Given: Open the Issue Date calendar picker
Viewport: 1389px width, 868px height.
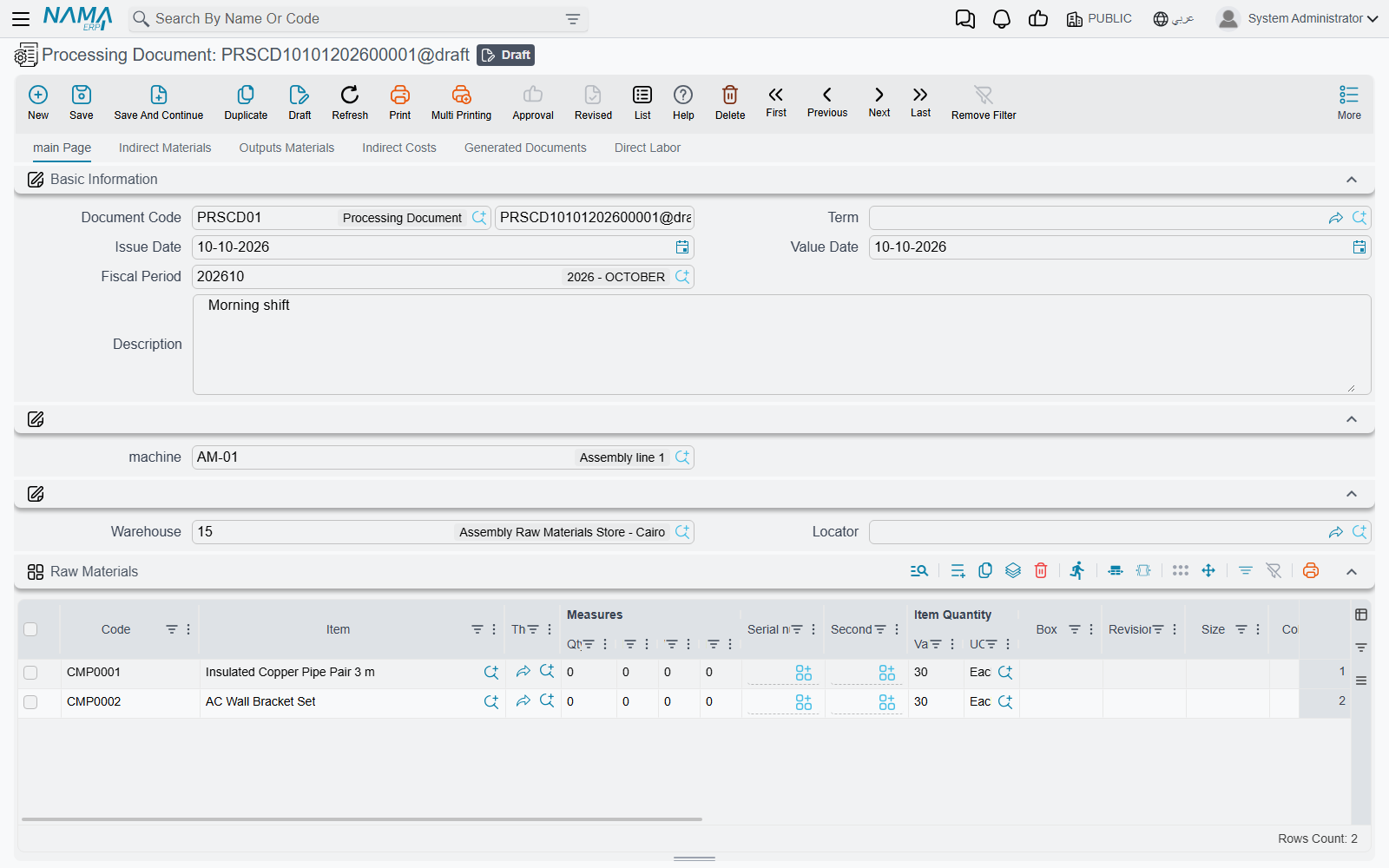Looking at the screenshot, I should pos(682,247).
